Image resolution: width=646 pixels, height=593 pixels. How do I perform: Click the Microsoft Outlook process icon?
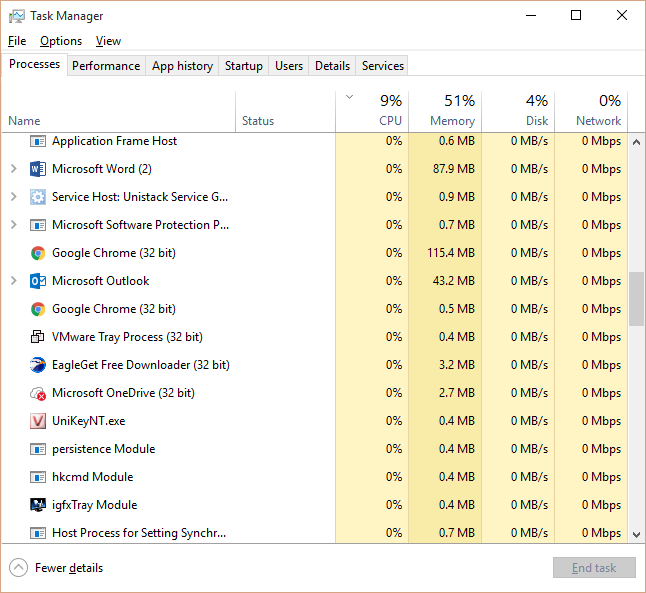38,281
